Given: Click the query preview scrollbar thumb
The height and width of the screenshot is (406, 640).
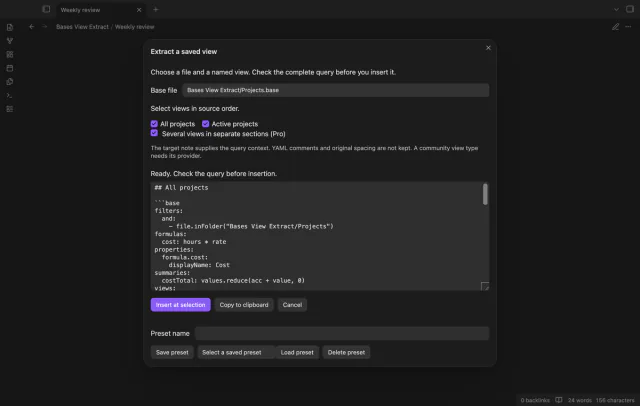Looking at the screenshot, I should click(x=485, y=194).
